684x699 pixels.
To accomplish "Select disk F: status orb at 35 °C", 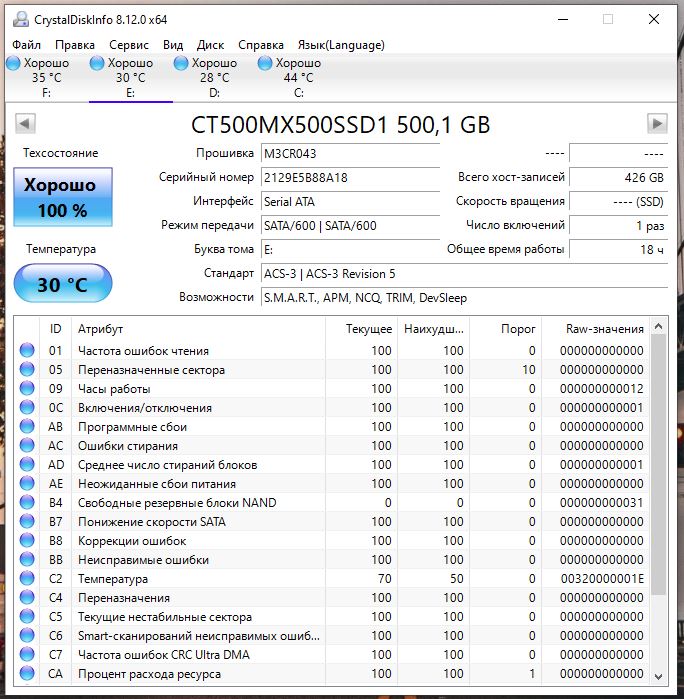I will (13, 63).
